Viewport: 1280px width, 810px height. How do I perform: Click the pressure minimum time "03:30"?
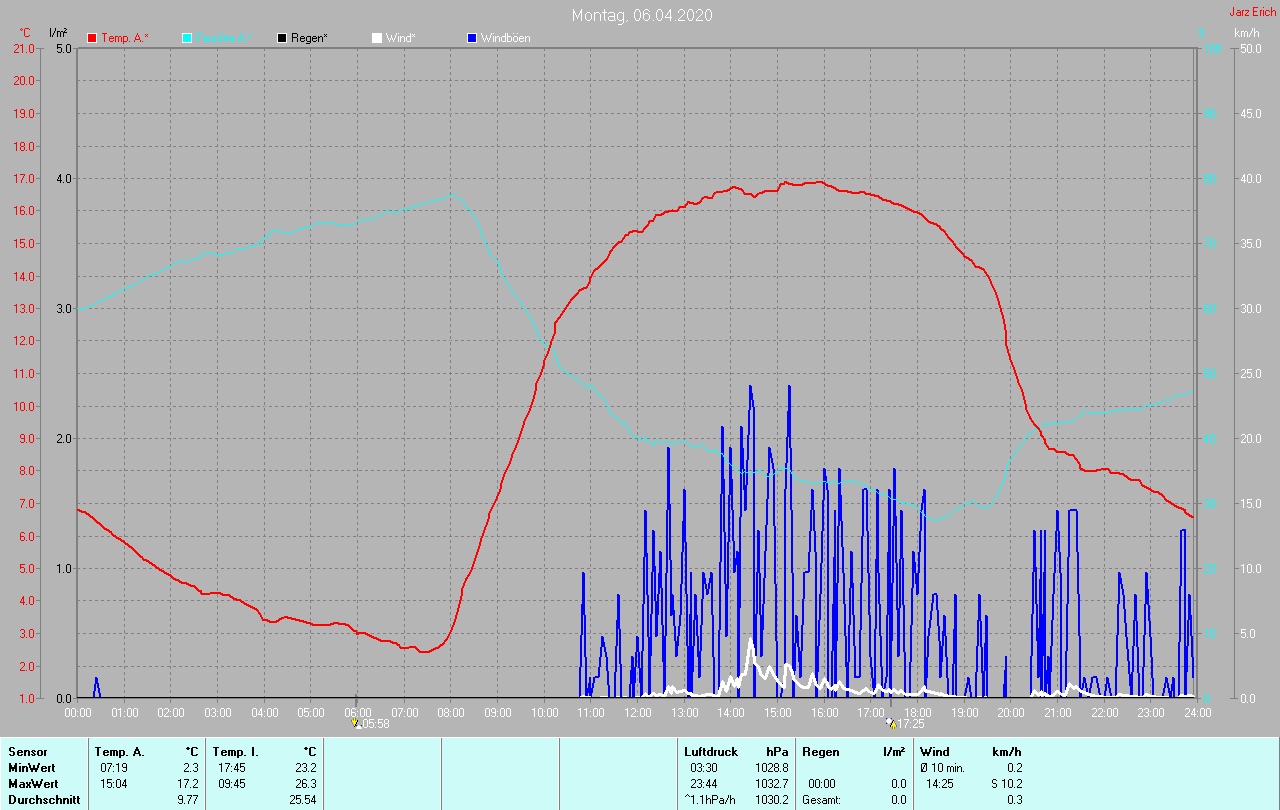[704, 767]
